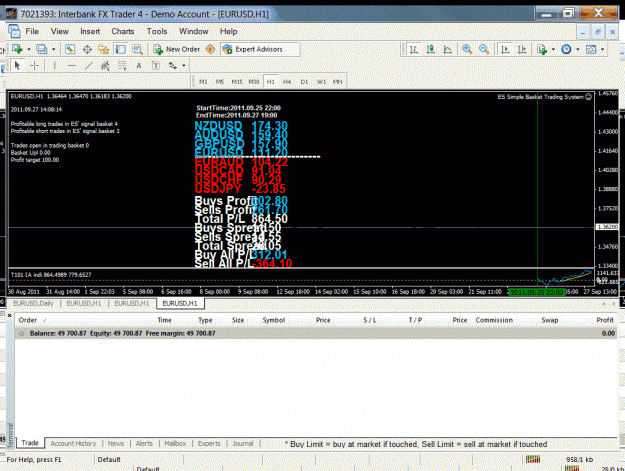
Task: Show the Navigator panel icon
Action: [x=104, y=49]
